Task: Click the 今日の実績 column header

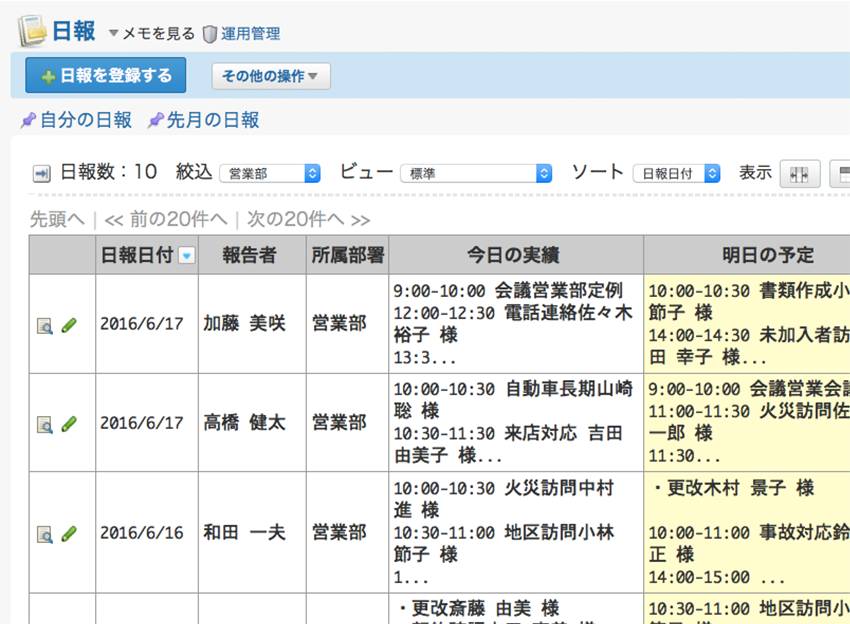Action: pos(515,255)
